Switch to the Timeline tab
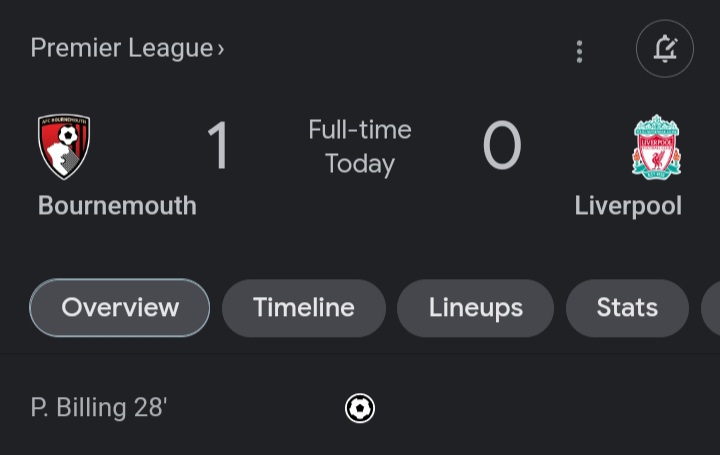The image size is (720, 455). [x=304, y=308]
